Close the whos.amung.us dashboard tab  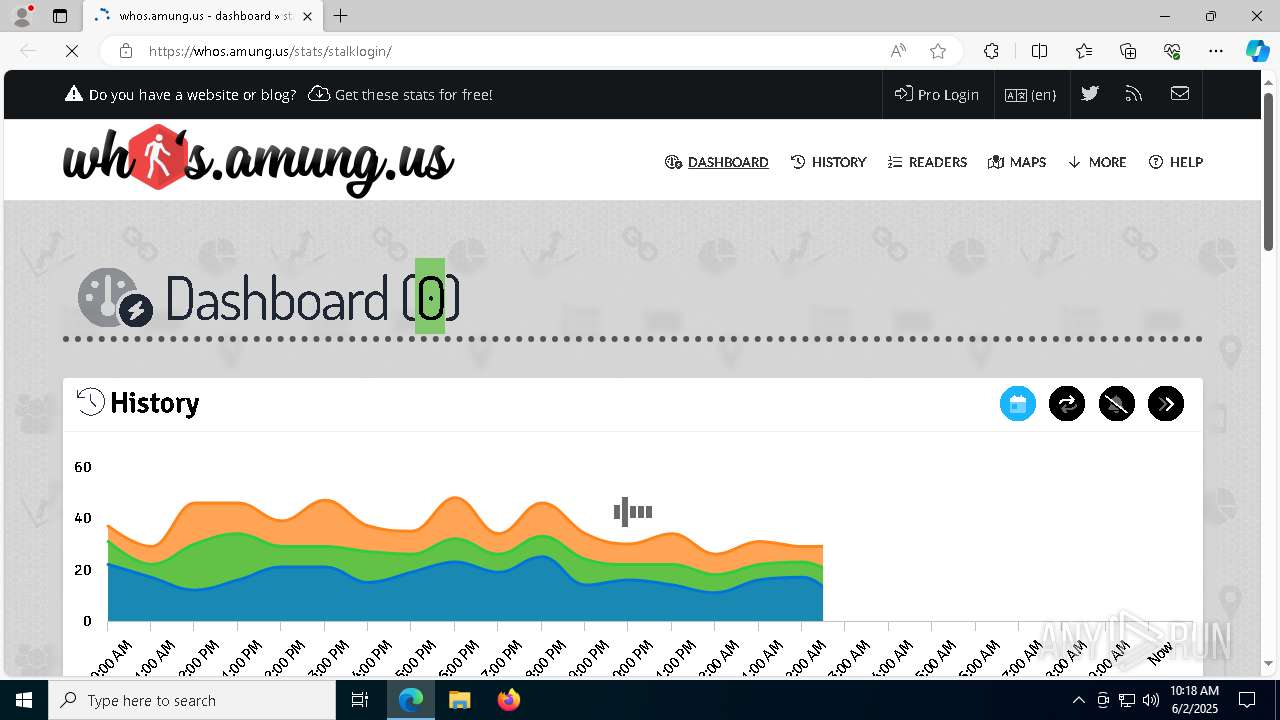coord(308,16)
